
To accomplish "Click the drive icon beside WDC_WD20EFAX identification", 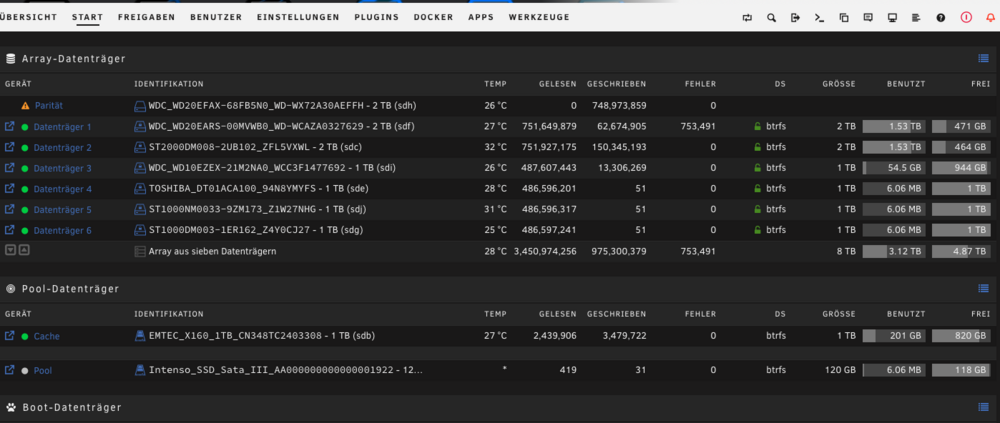I will tap(140, 106).
